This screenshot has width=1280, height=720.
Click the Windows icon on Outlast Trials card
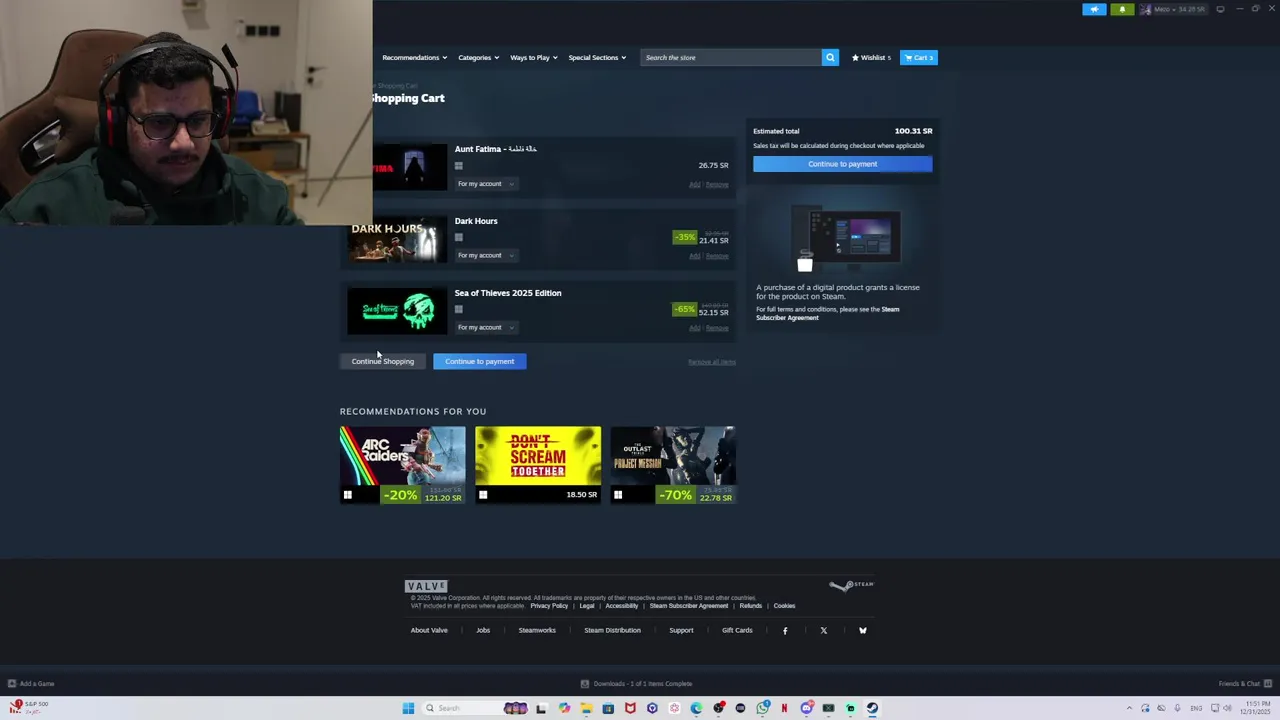(618, 495)
